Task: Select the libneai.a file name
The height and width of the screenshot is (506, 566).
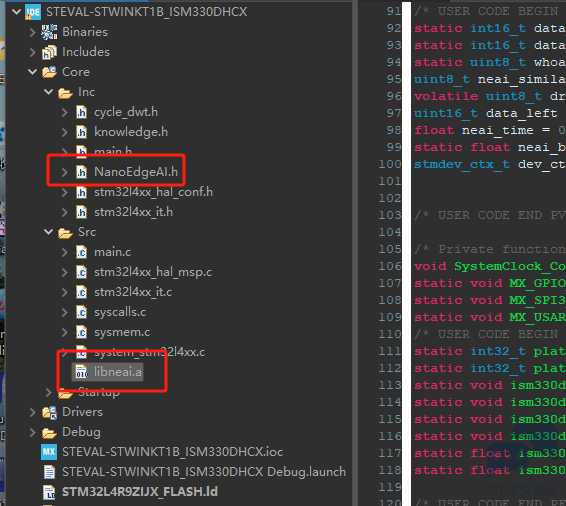Action: (x=118, y=372)
